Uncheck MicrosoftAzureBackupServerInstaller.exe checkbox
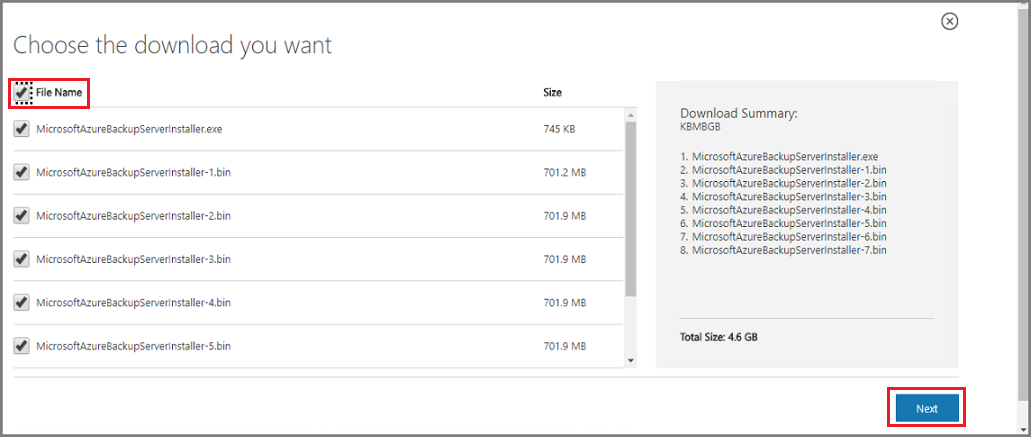This screenshot has height=437, width=1031. [x=22, y=129]
